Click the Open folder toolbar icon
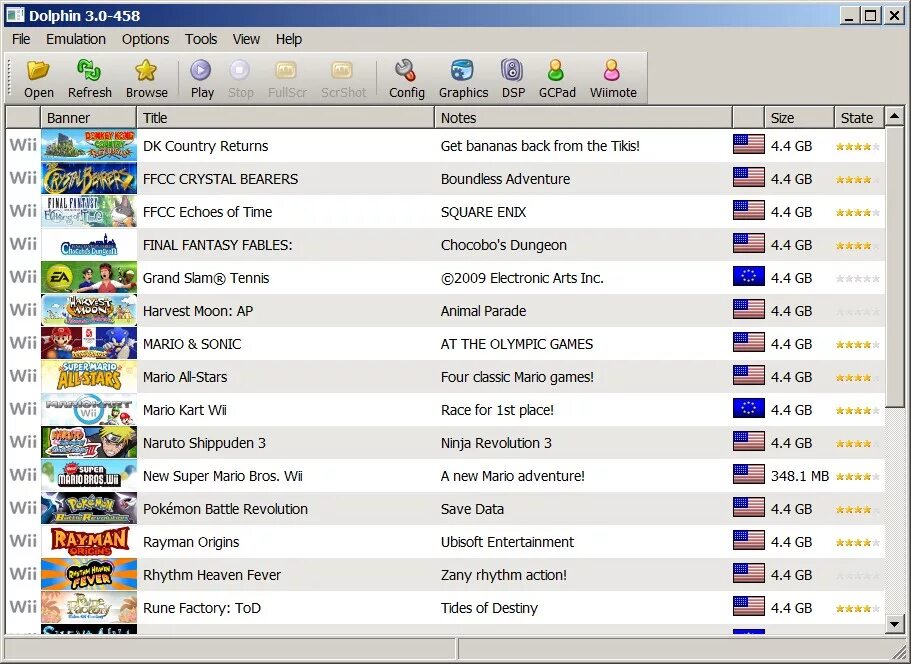The image size is (911, 664). (38, 71)
